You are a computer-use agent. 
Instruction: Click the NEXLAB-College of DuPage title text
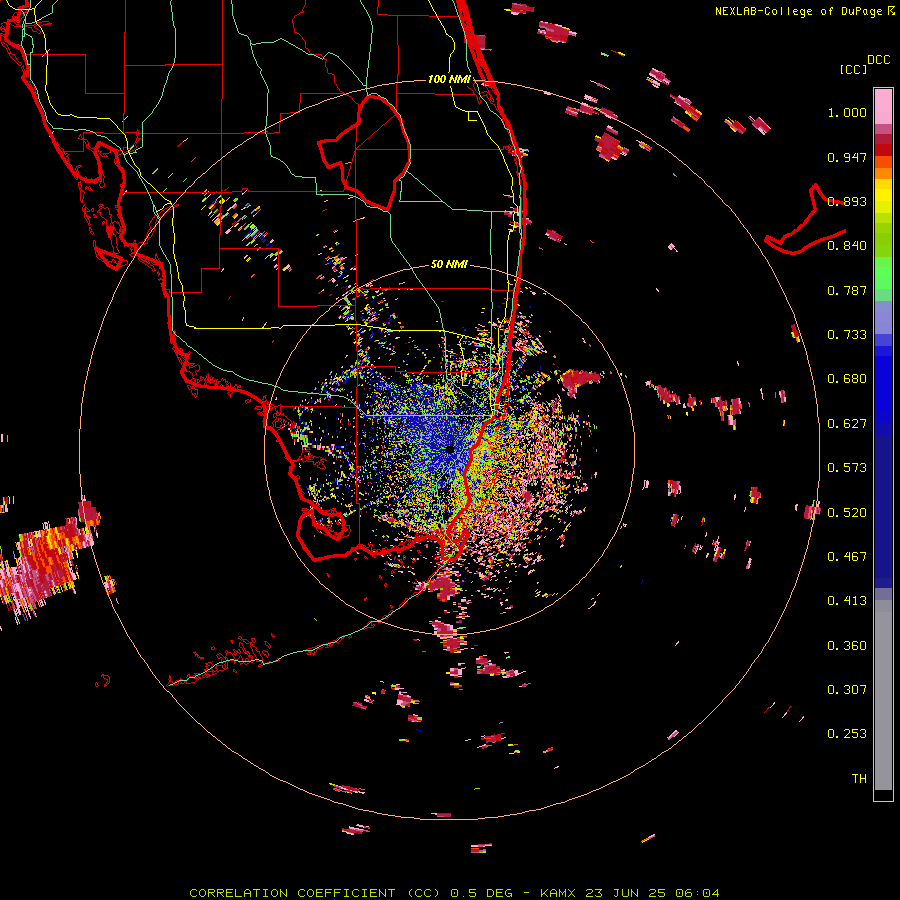800,11
